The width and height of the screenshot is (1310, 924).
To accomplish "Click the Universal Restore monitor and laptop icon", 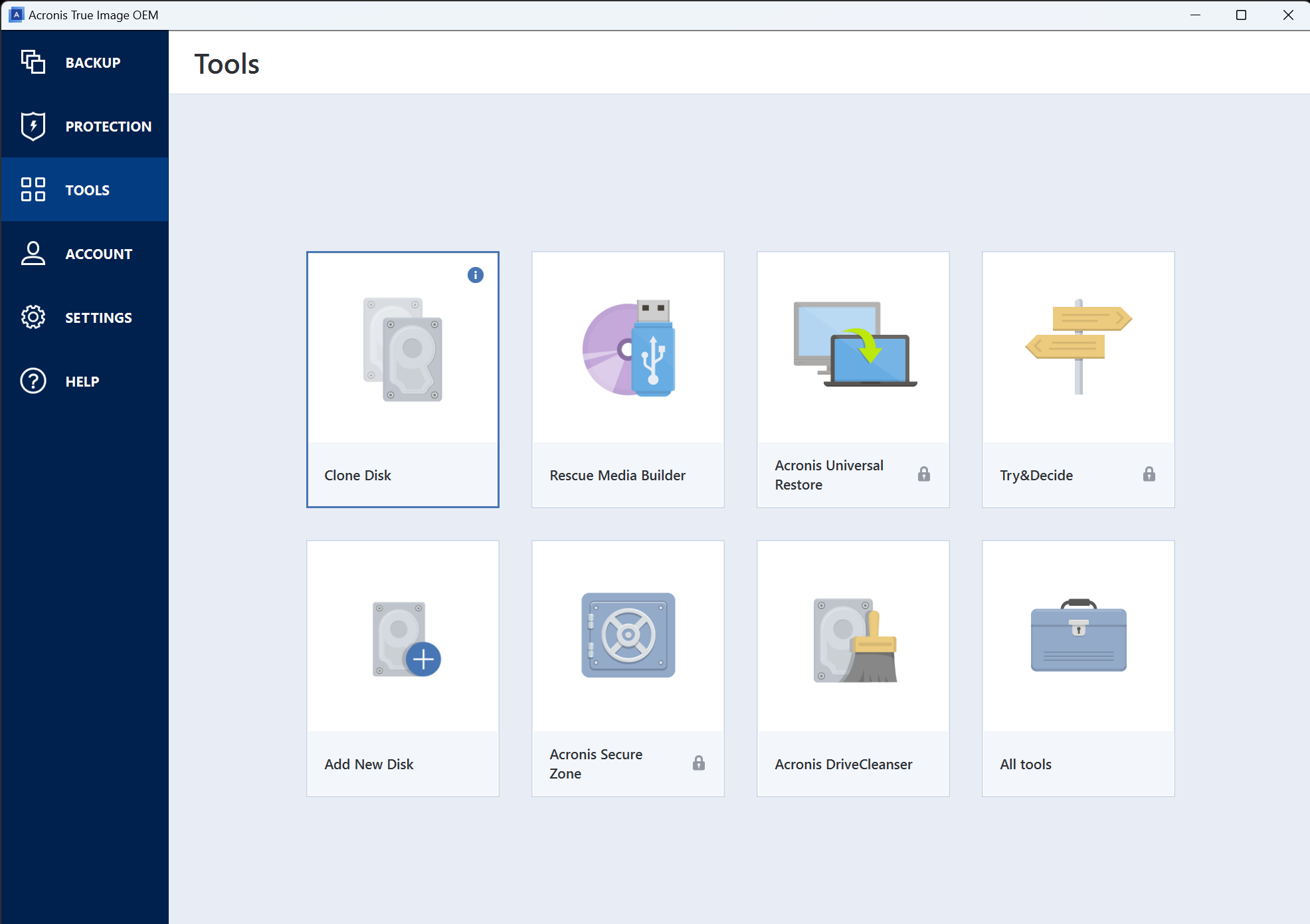I will pyautogui.click(x=855, y=343).
